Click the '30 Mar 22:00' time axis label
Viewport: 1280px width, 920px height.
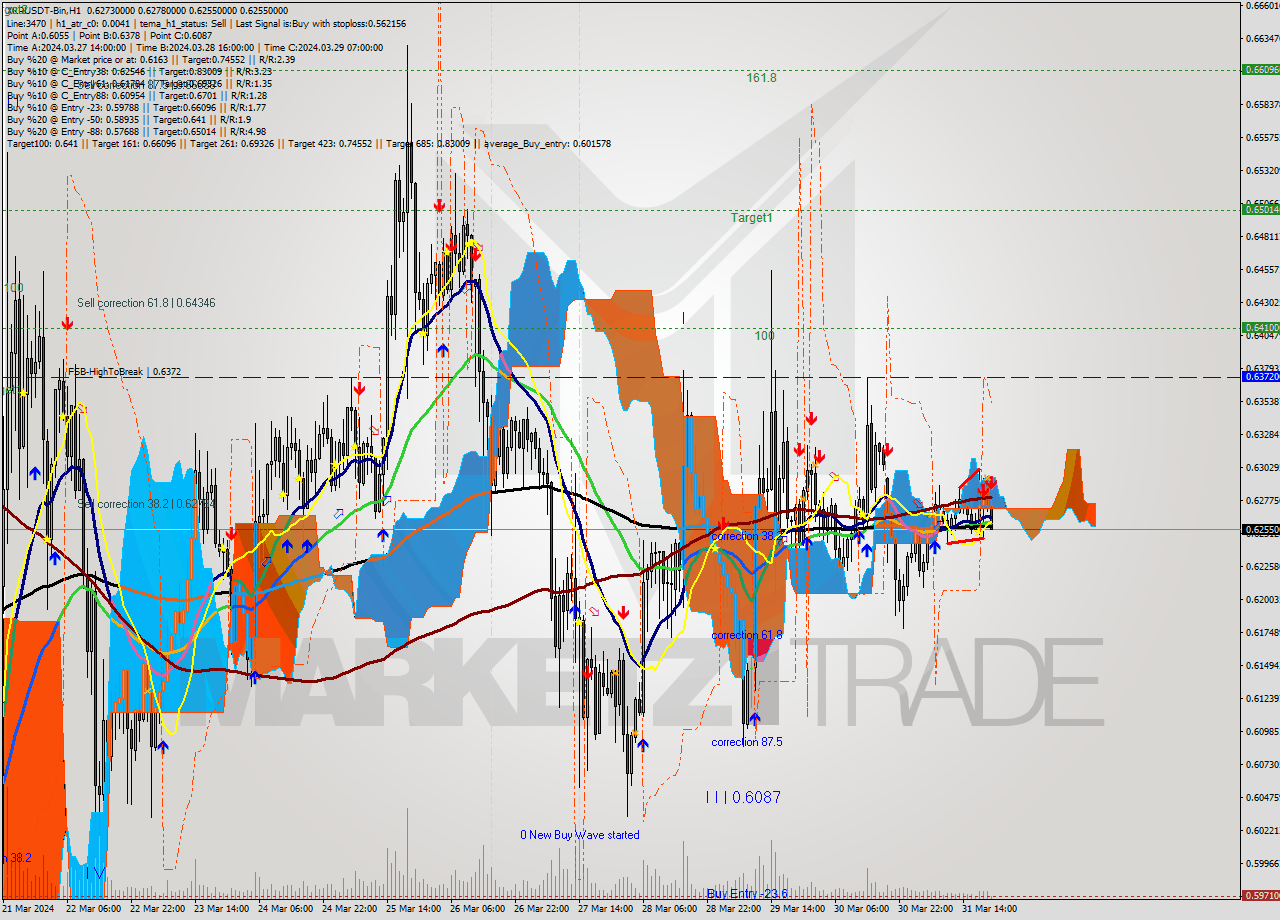point(924,909)
